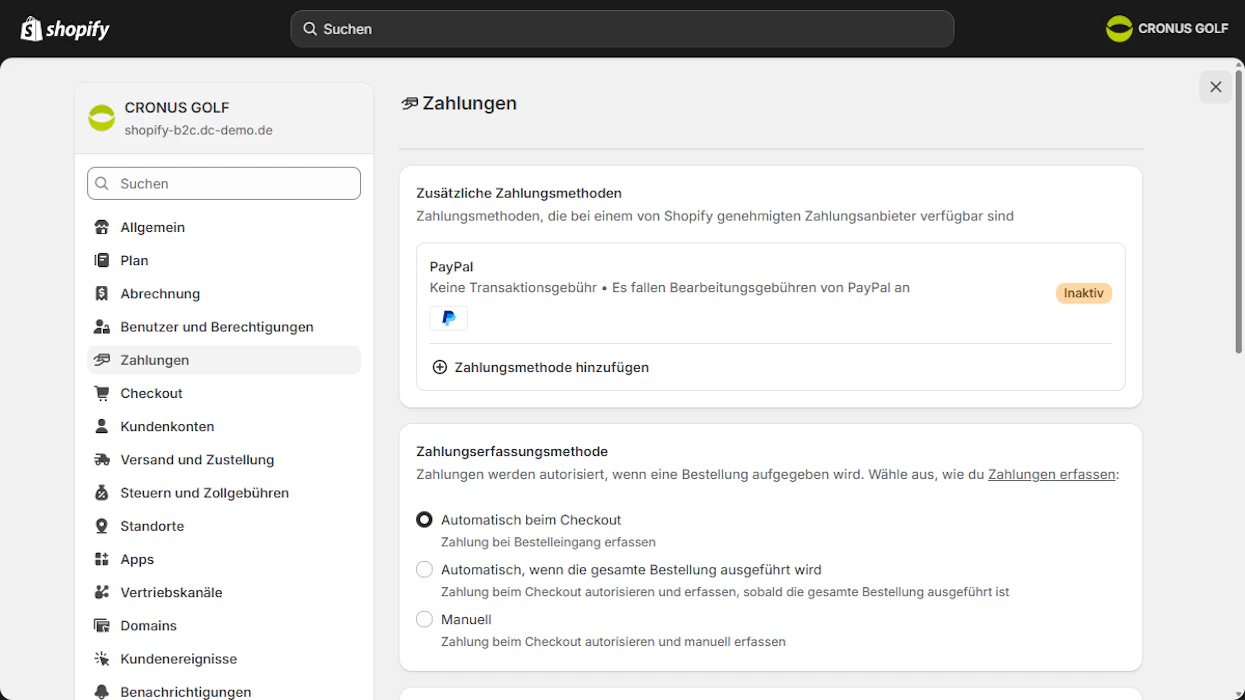Click the Abrechnung receipt icon
The image size is (1245, 700).
click(x=101, y=293)
